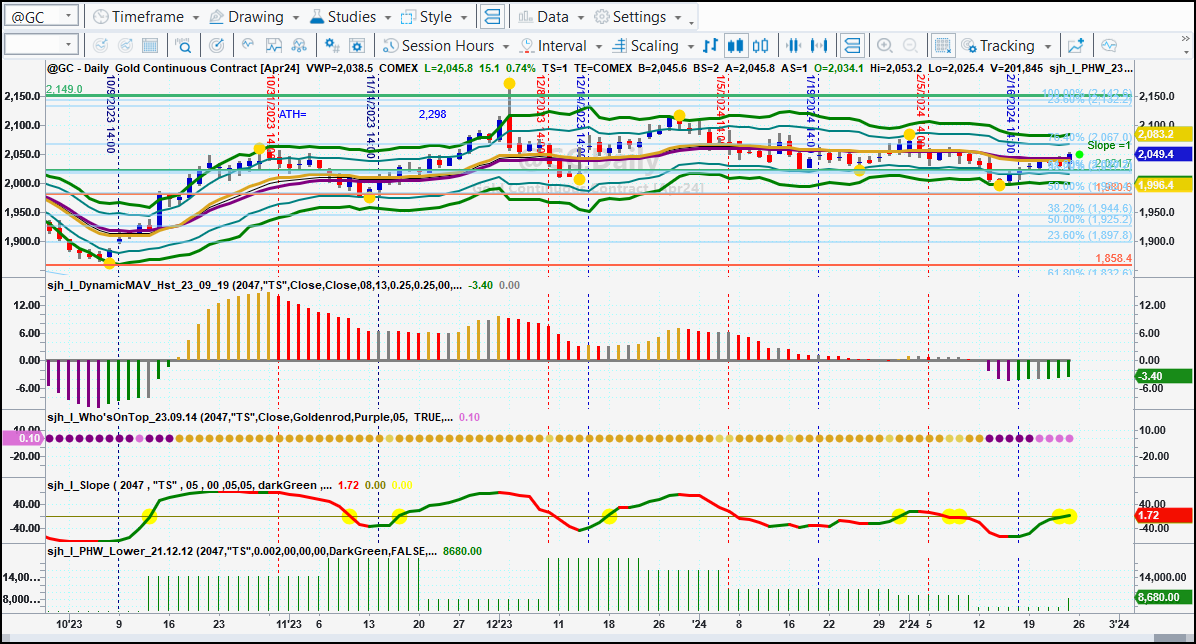The image size is (1196, 644).
Task: Select the OHLC bar chart type
Action: point(710,46)
